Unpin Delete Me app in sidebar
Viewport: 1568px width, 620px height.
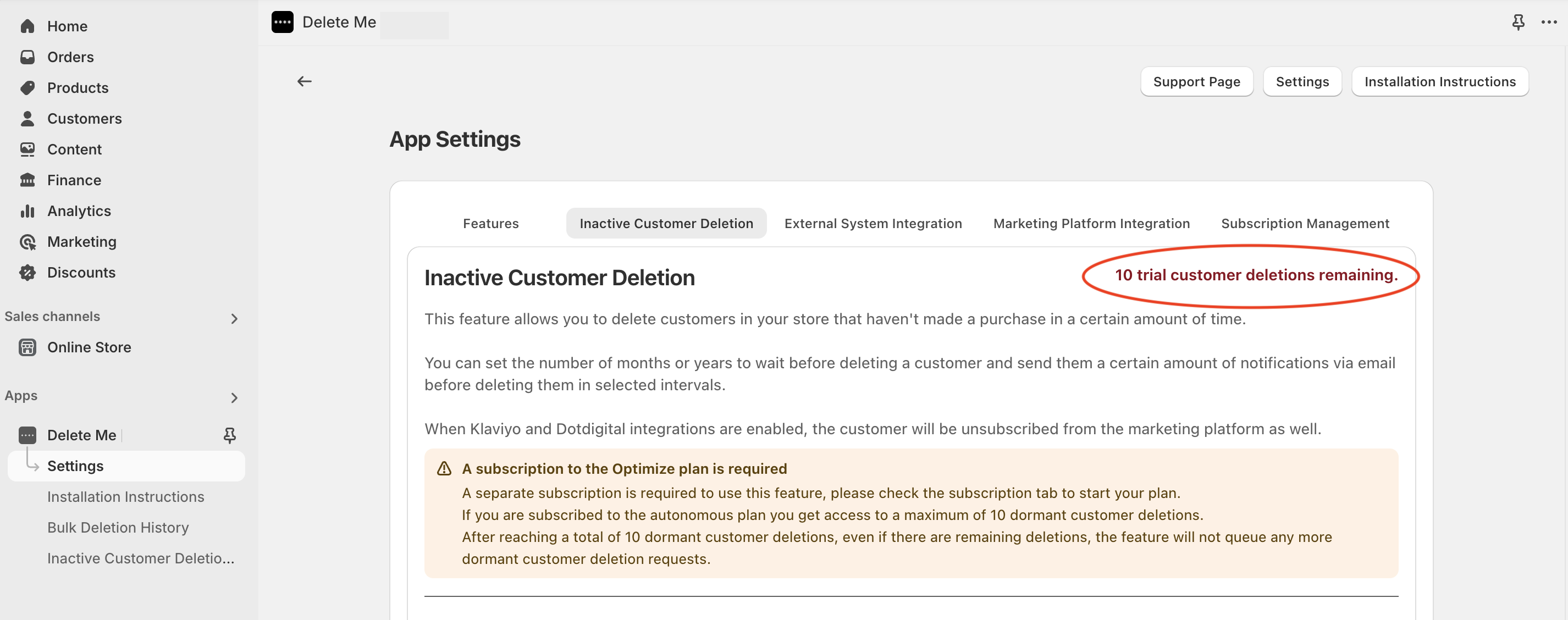229,435
